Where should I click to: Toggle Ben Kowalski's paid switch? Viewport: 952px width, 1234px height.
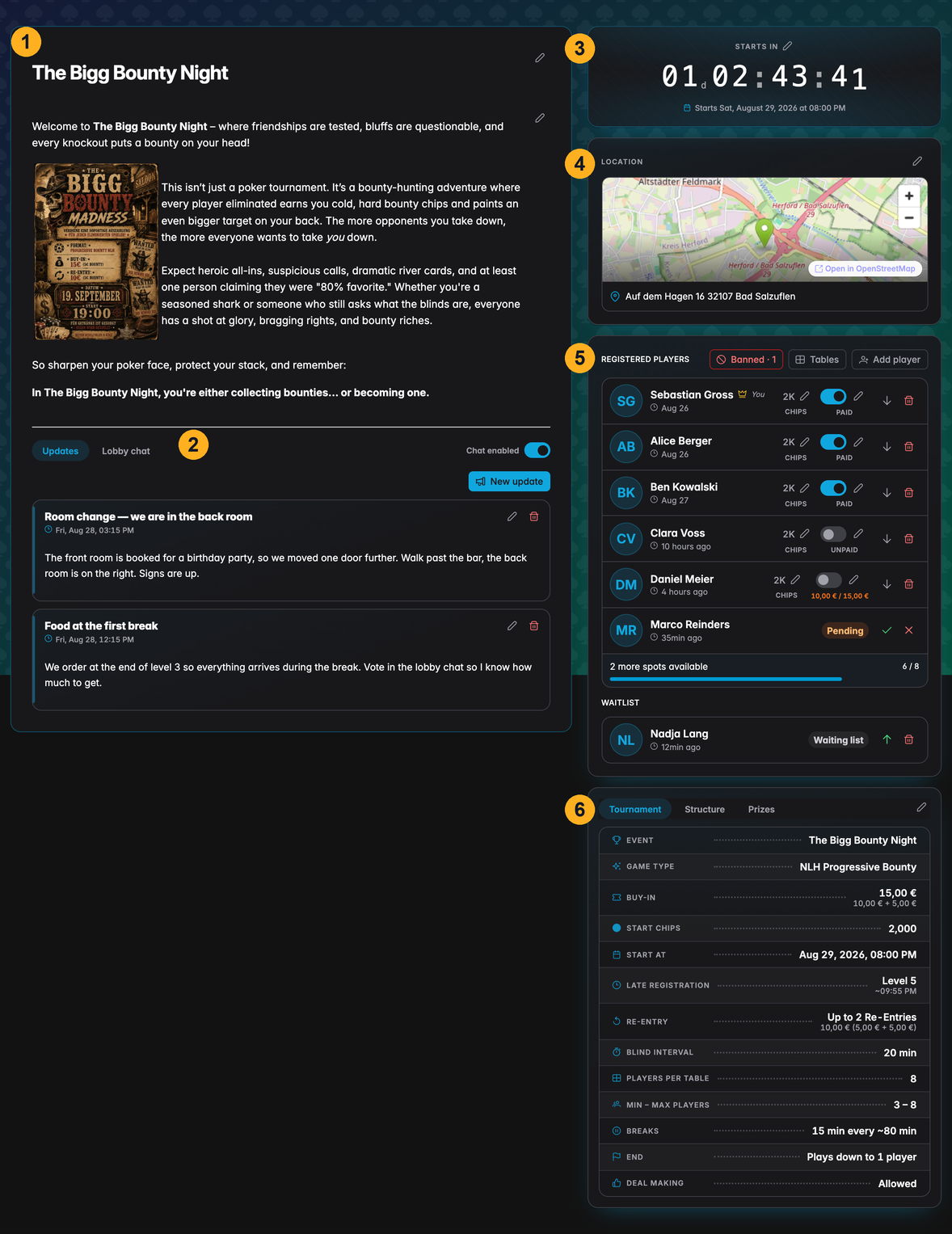tap(833, 488)
